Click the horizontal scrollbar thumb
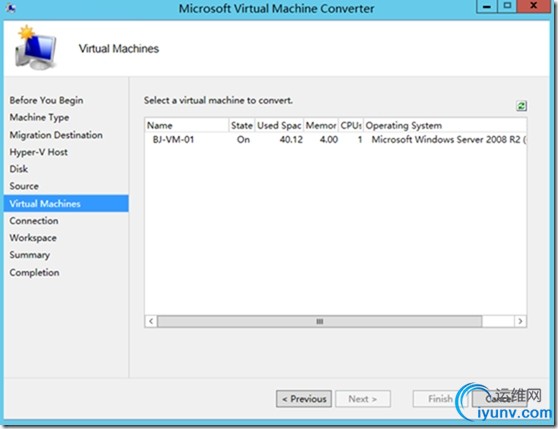This screenshot has height=429, width=558. point(320,321)
